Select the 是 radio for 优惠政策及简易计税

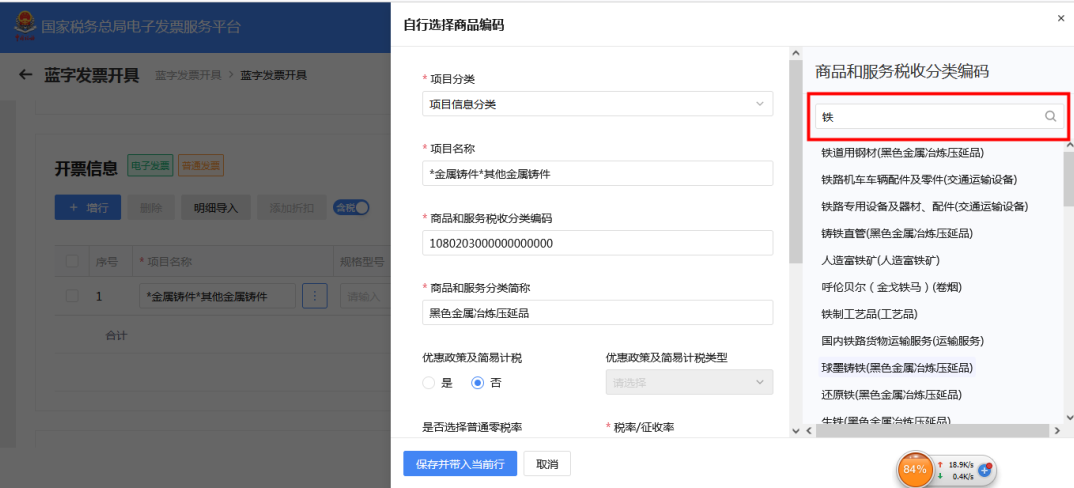click(x=429, y=383)
